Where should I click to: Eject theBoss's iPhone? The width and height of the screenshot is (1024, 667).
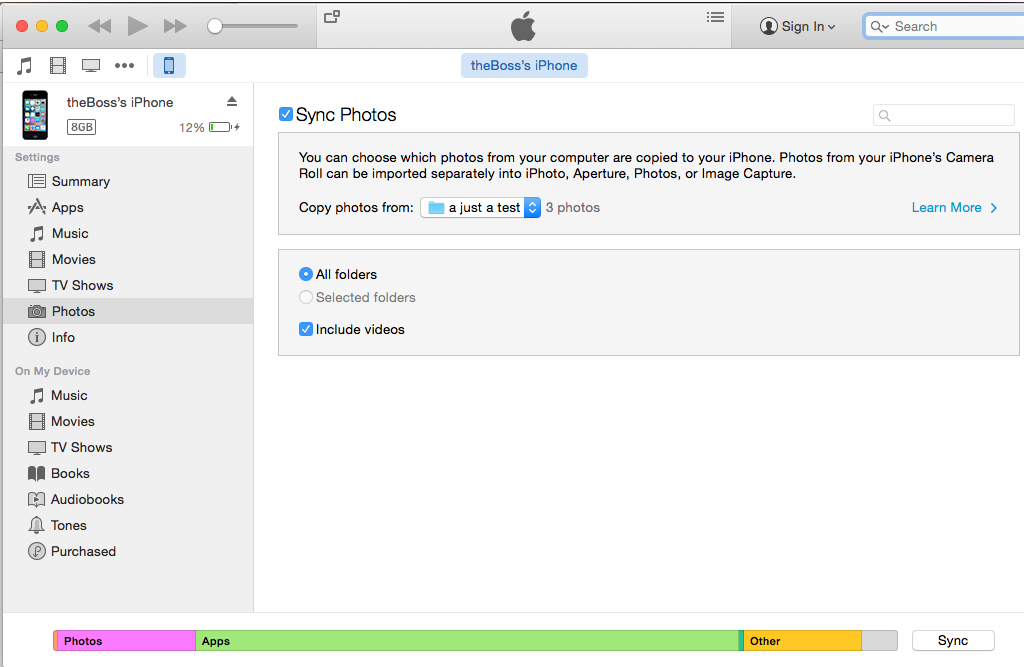click(x=232, y=101)
